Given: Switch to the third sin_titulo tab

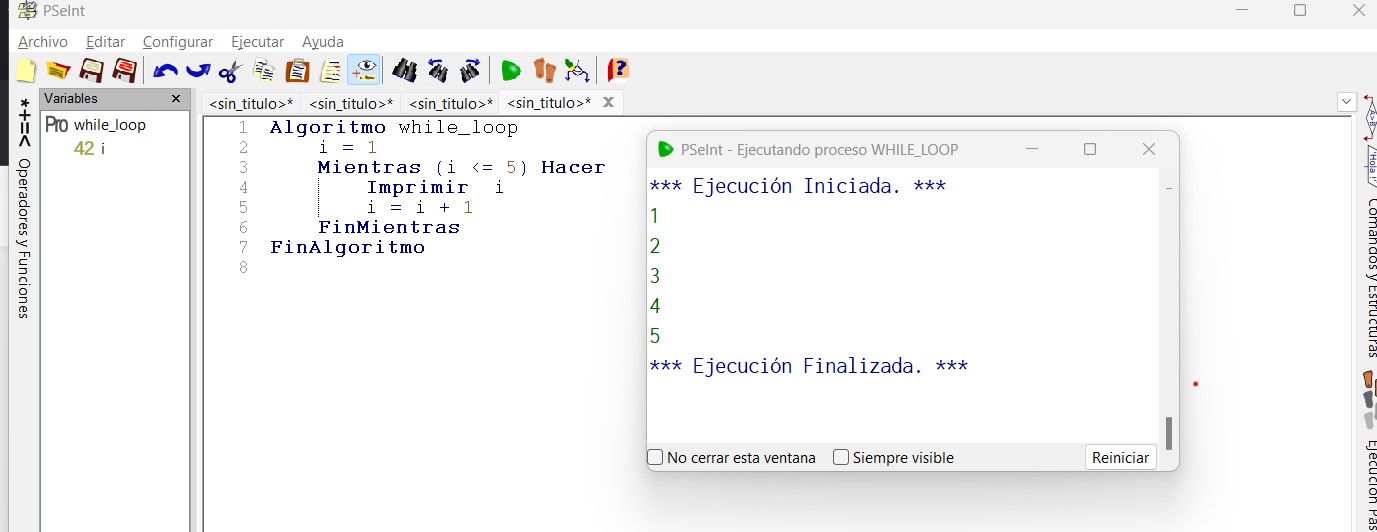Looking at the screenshot, I should (451, 103).
